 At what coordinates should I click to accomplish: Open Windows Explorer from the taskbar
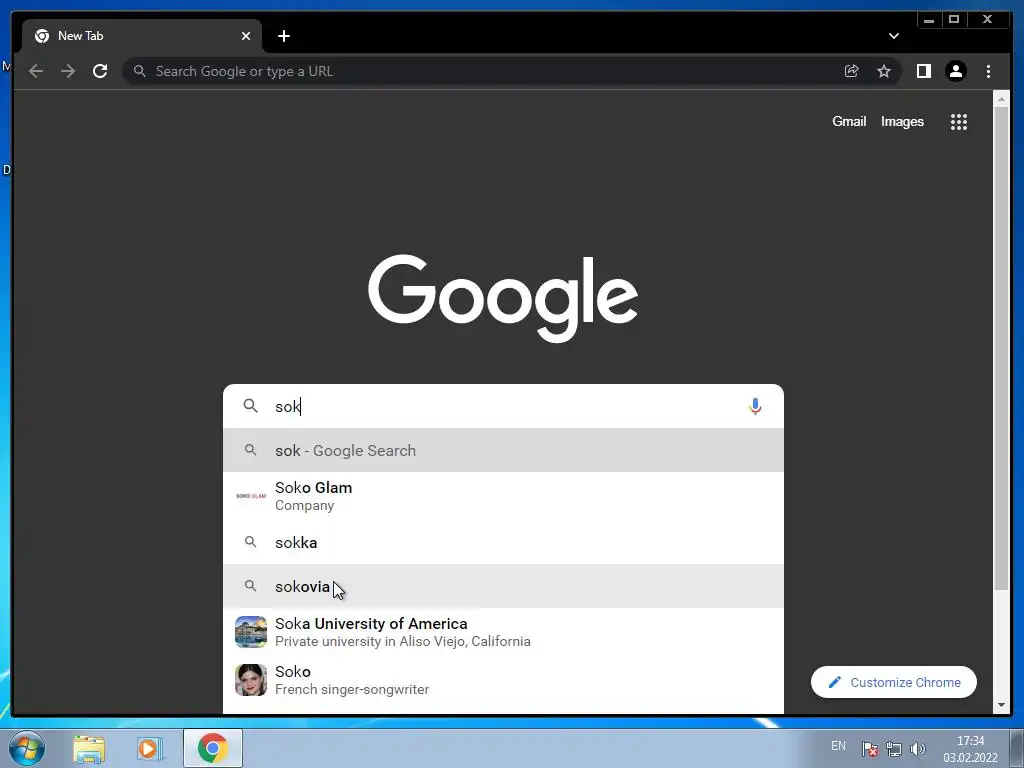click(89, 748)
